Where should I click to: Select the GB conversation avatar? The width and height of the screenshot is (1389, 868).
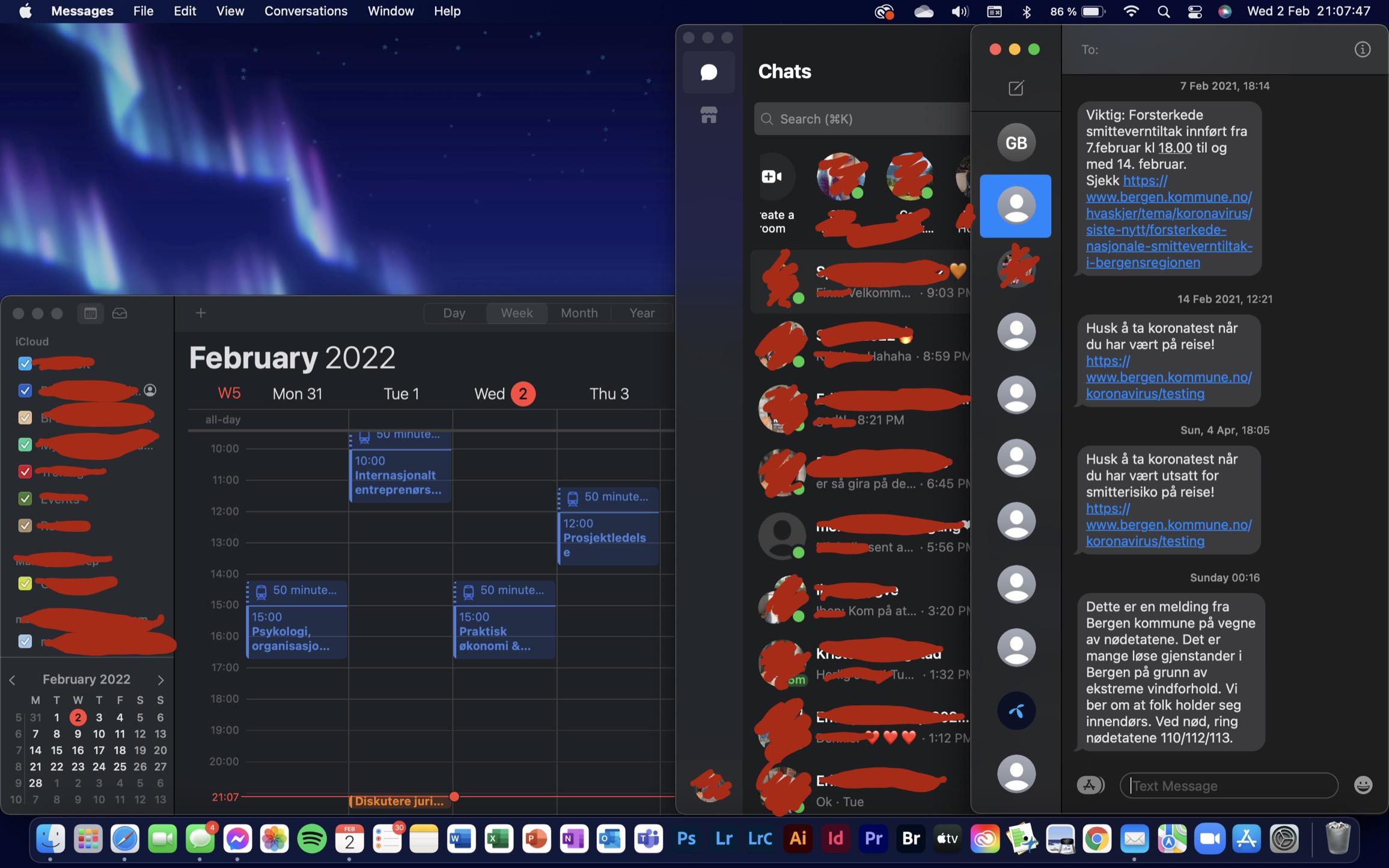point(1016,142)
